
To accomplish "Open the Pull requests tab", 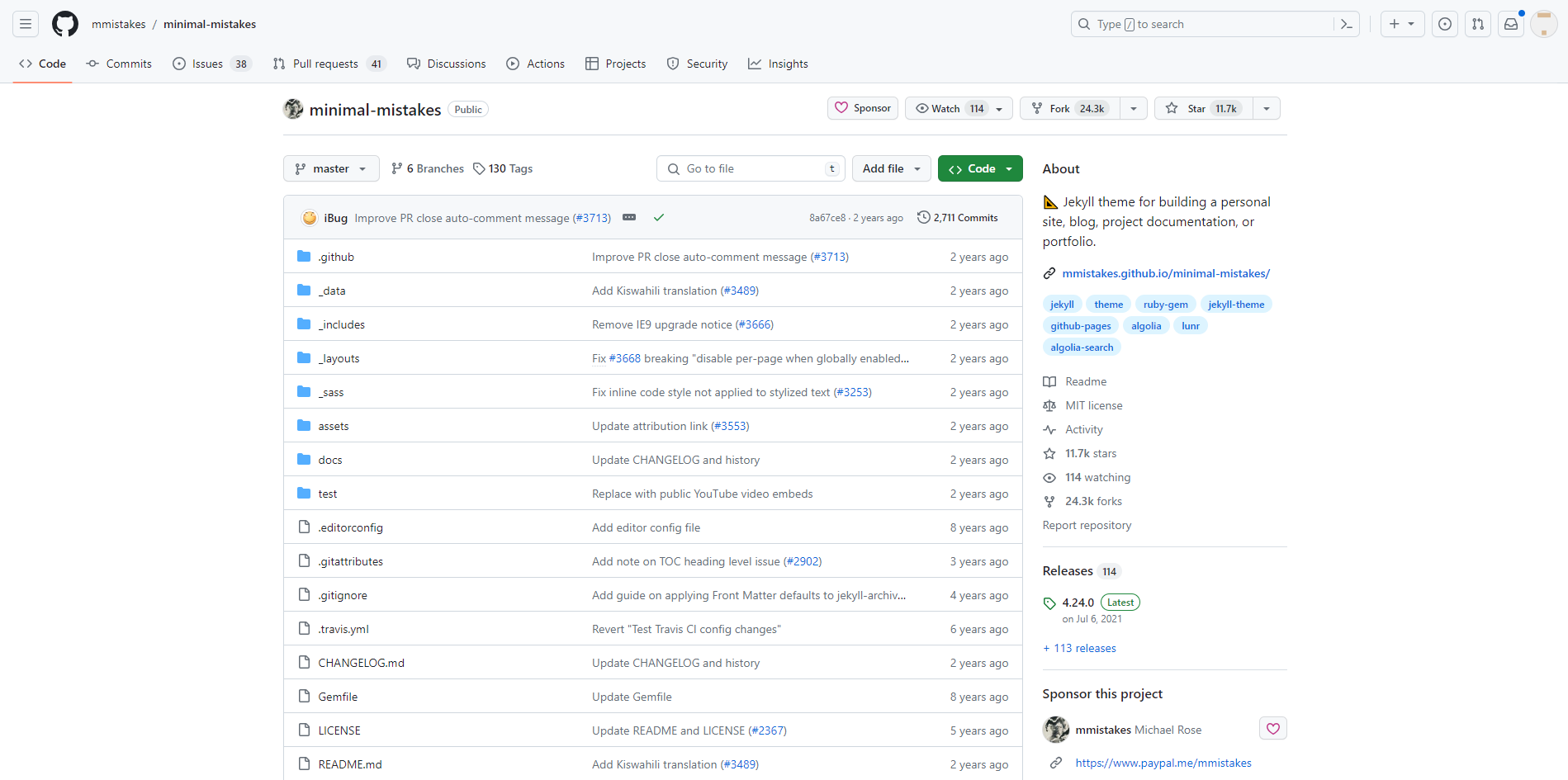I will tap(329, 64).
